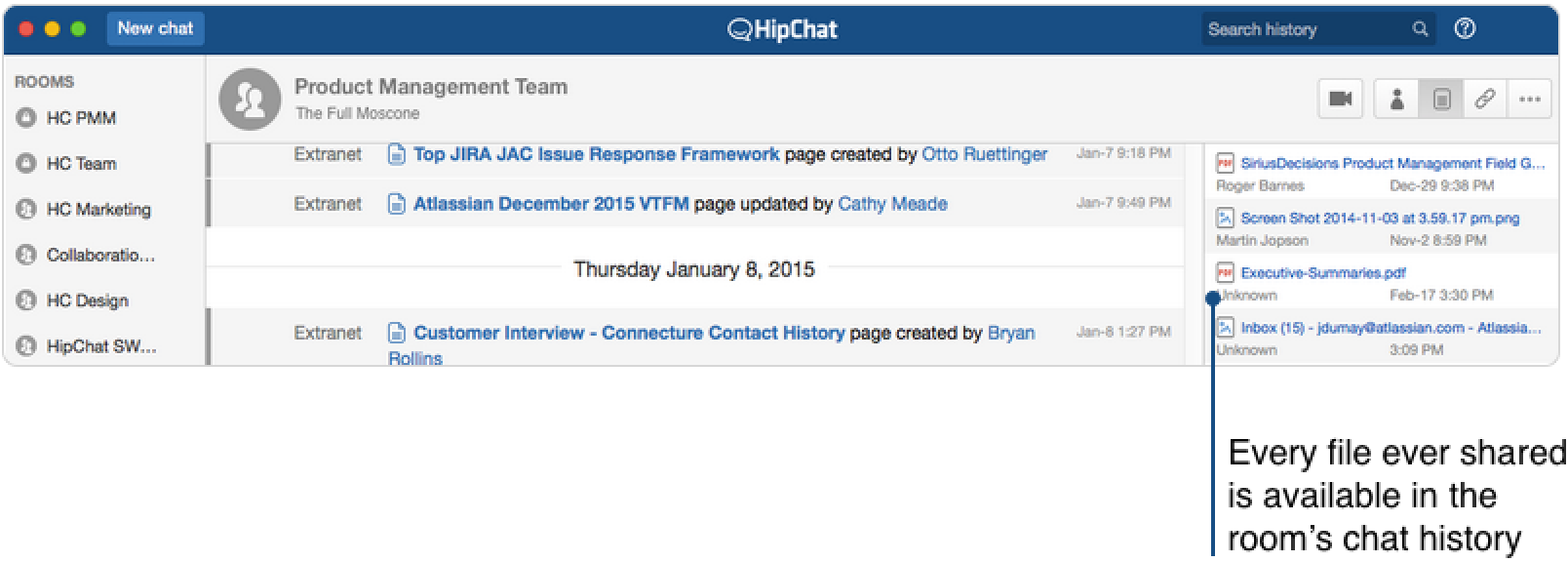Click the HC Marketing room icon

tap(26, 210)
